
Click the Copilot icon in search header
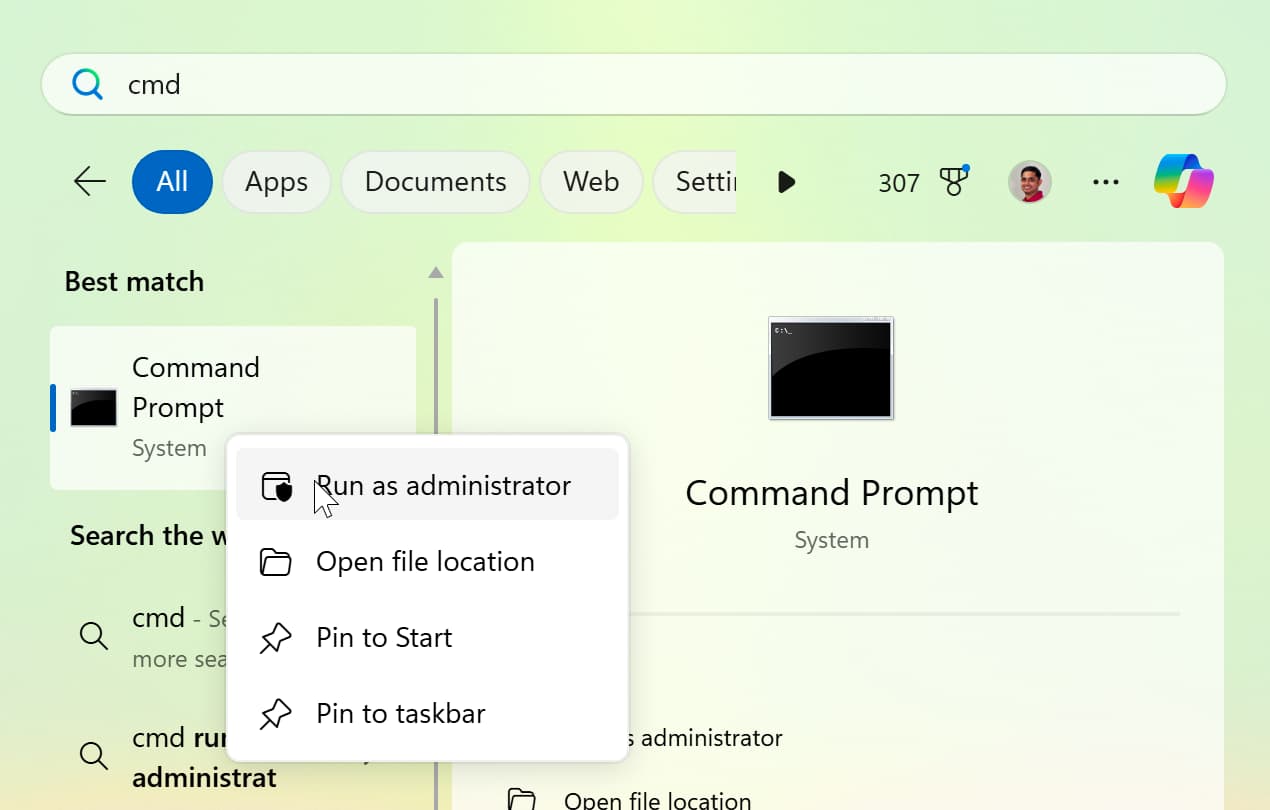tap(1183, 181)
